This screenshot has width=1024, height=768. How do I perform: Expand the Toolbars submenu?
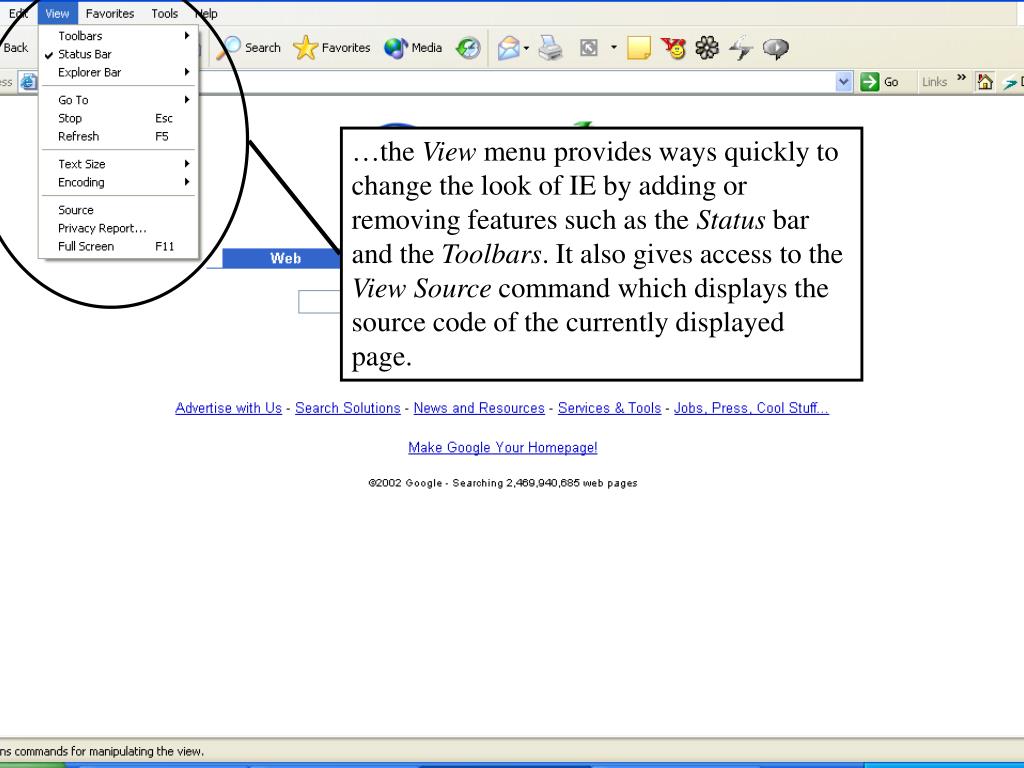click(x=118, y=36)
